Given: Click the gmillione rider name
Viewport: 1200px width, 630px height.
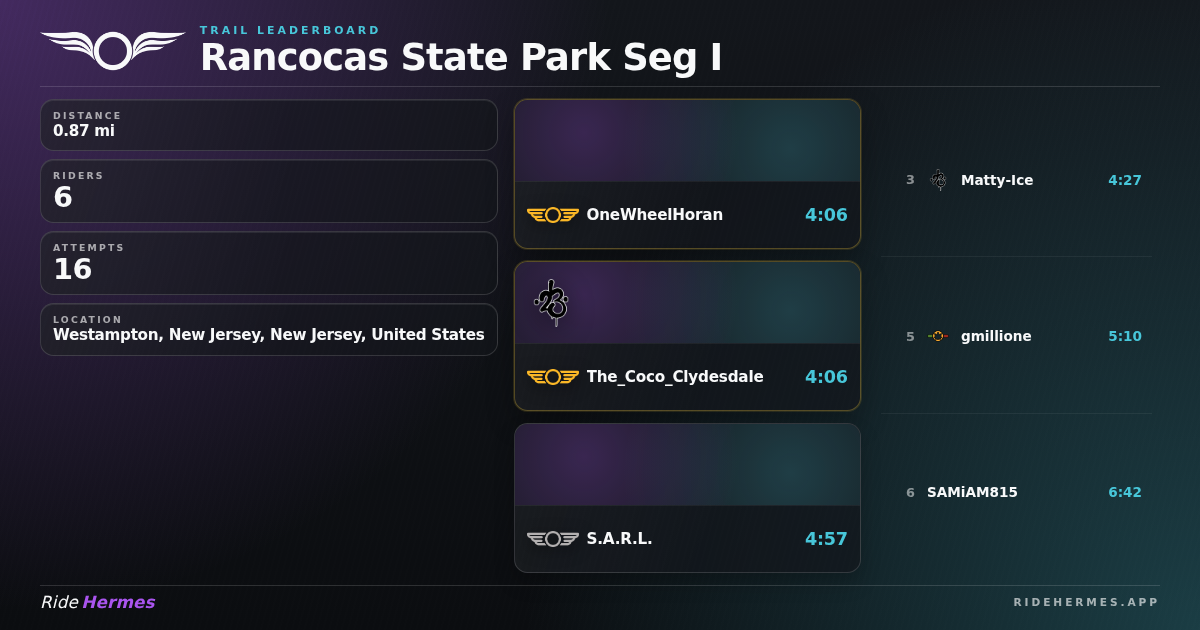Looking at the screenshot, I should (996, 336).
